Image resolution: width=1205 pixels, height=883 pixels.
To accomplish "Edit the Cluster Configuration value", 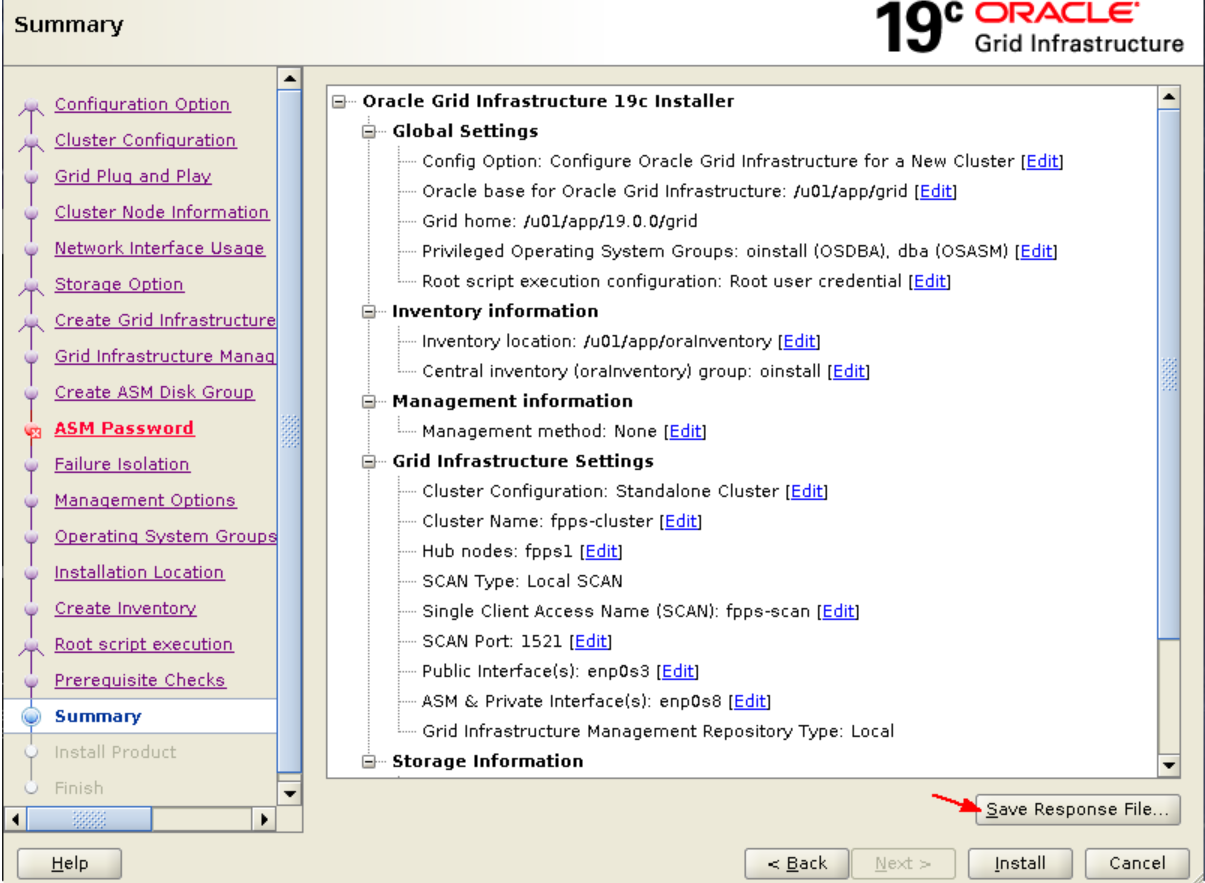I will click(x=806, y=491).
